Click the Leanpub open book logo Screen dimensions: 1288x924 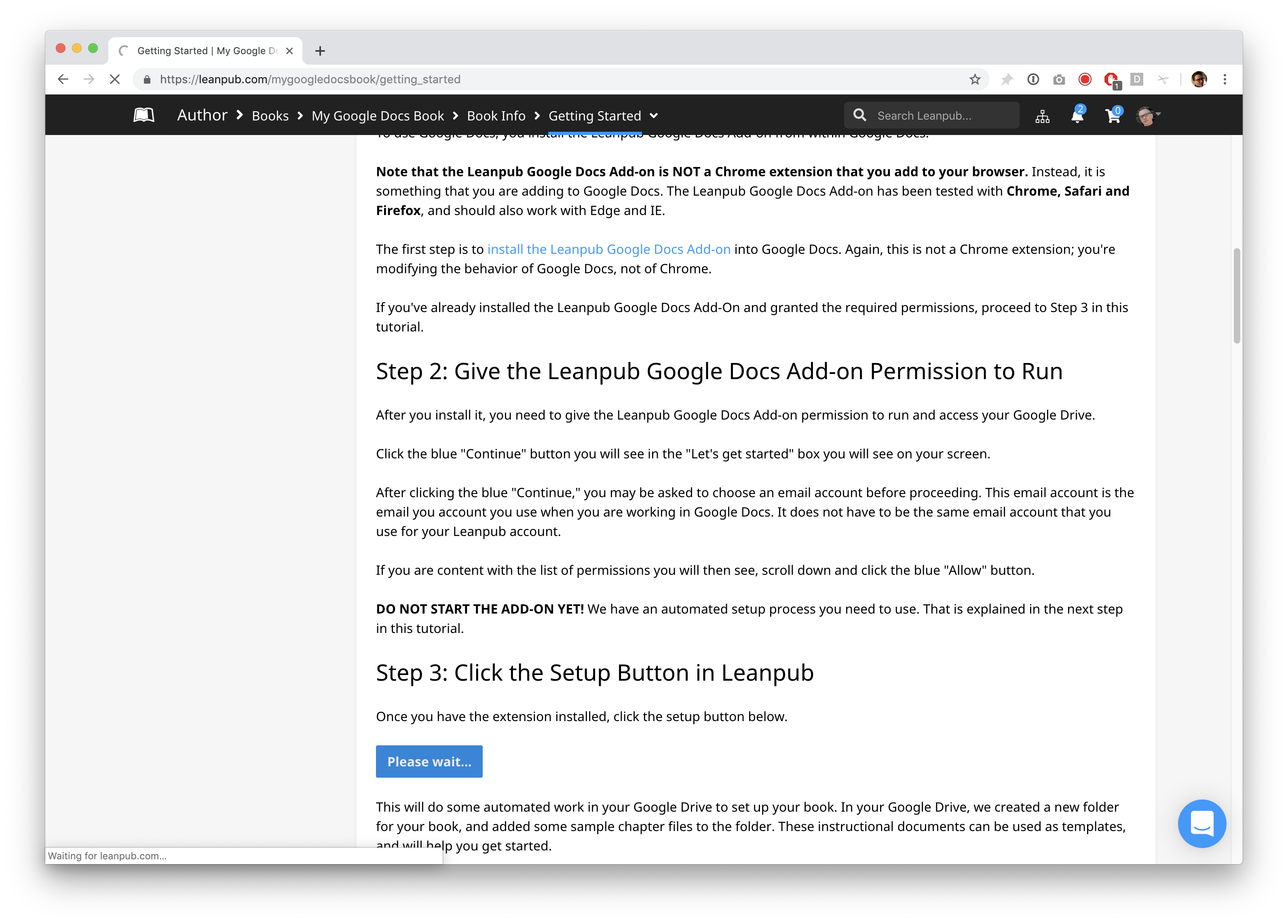point(144,115)
